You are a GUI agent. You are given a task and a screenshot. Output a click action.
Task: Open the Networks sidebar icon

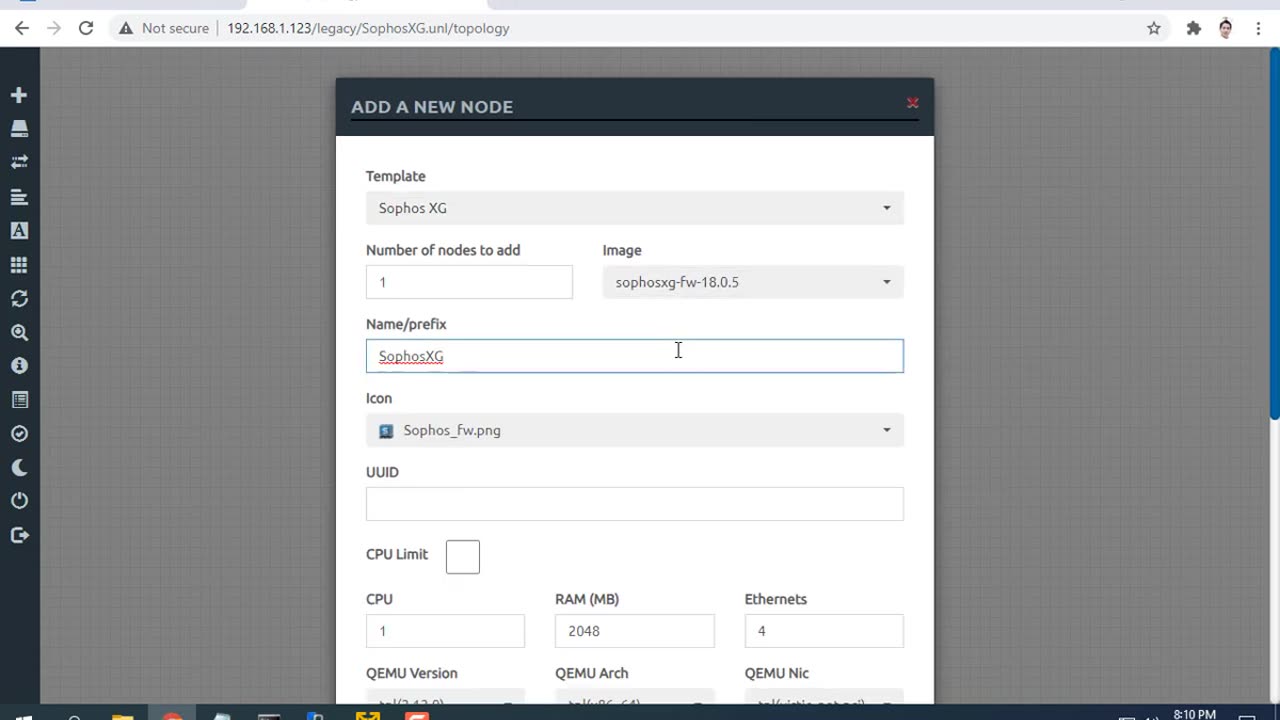tap(19, 162)
